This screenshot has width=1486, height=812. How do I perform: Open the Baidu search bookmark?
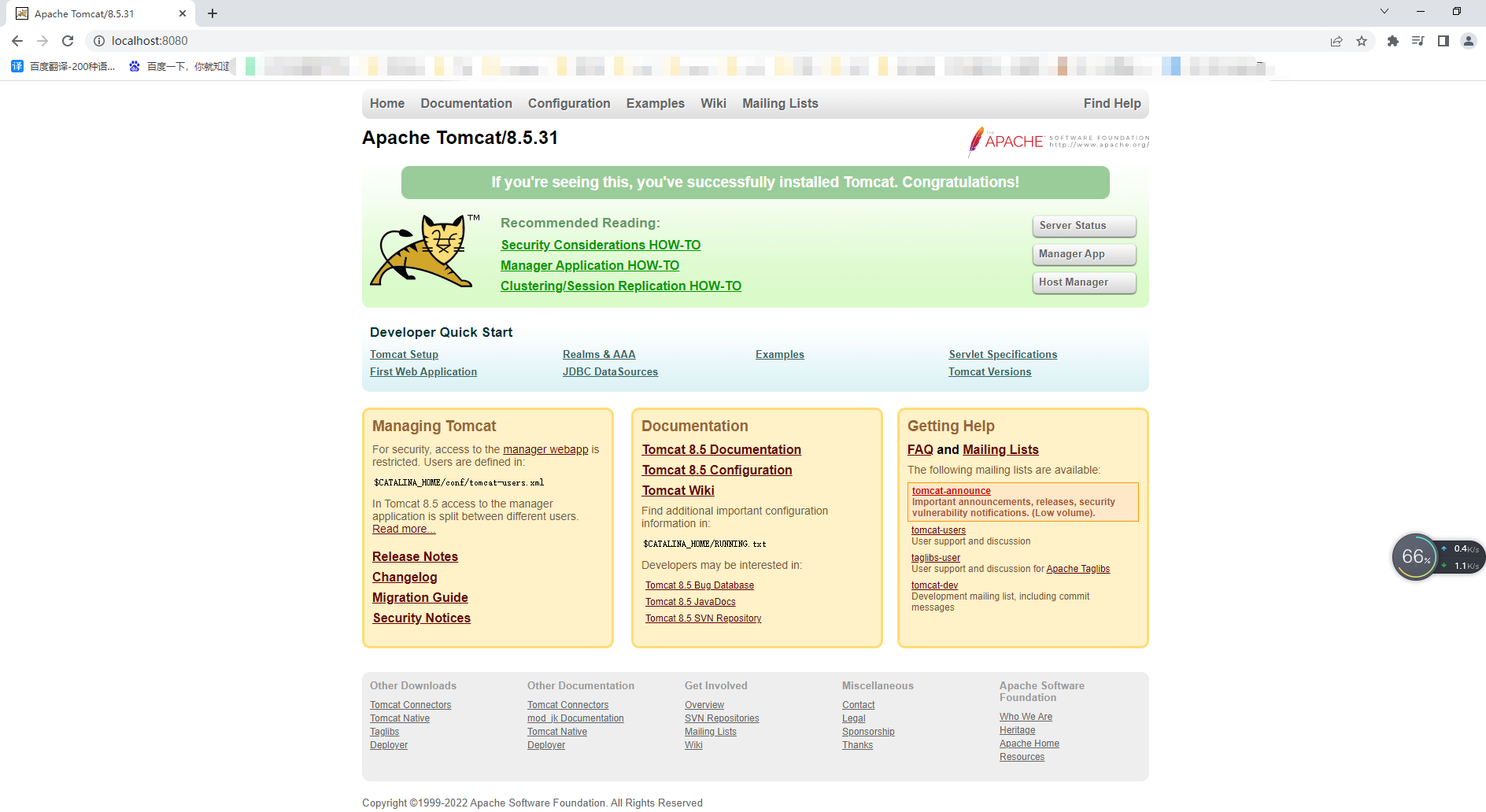tap(179, 66)
